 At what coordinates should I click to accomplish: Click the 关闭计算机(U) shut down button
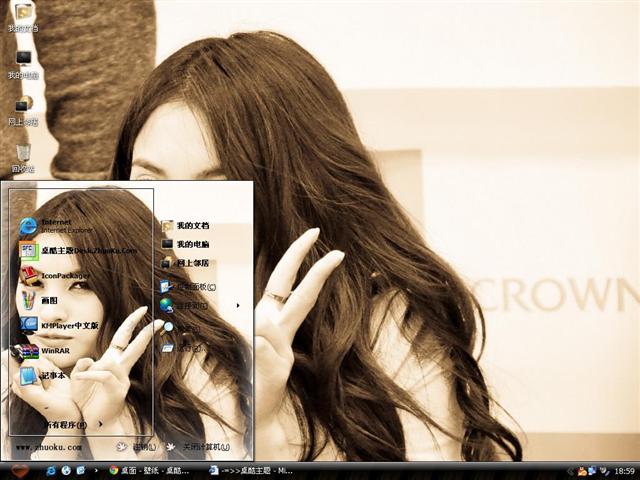pos(198,447)
